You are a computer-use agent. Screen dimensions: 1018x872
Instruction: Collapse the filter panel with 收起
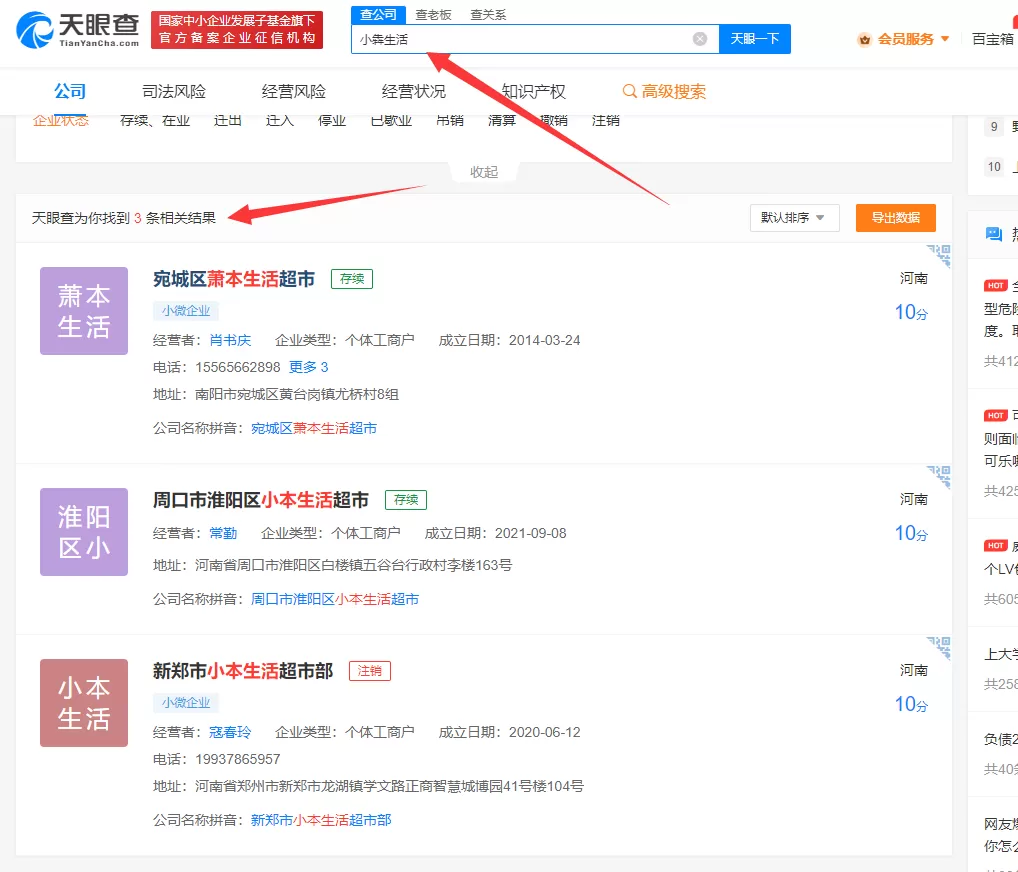484,172
